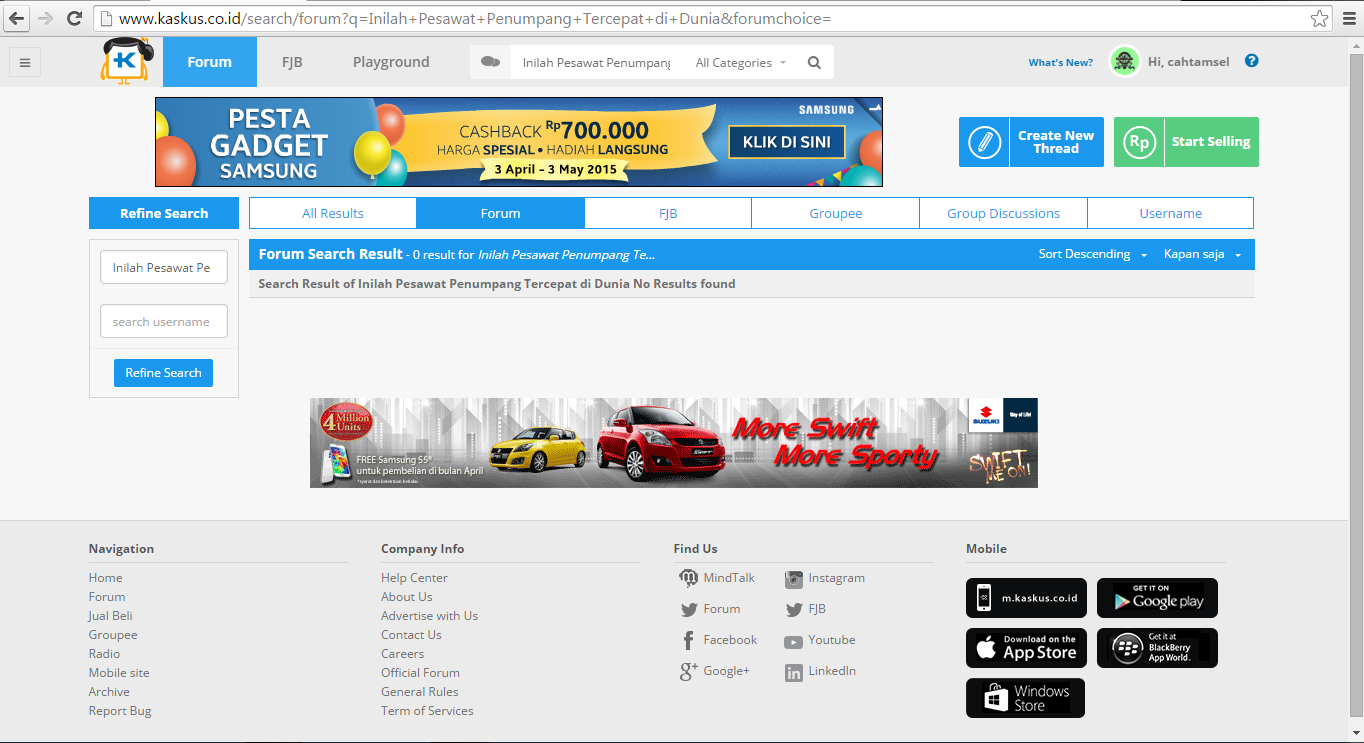Click the Create New Thread button
This screenshot has width=1364, height=743.
[x=1031, y=142]
